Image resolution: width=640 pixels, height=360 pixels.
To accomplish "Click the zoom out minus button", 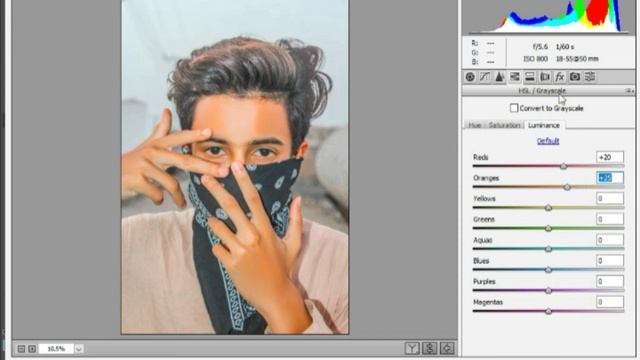I will coord(21,349).
